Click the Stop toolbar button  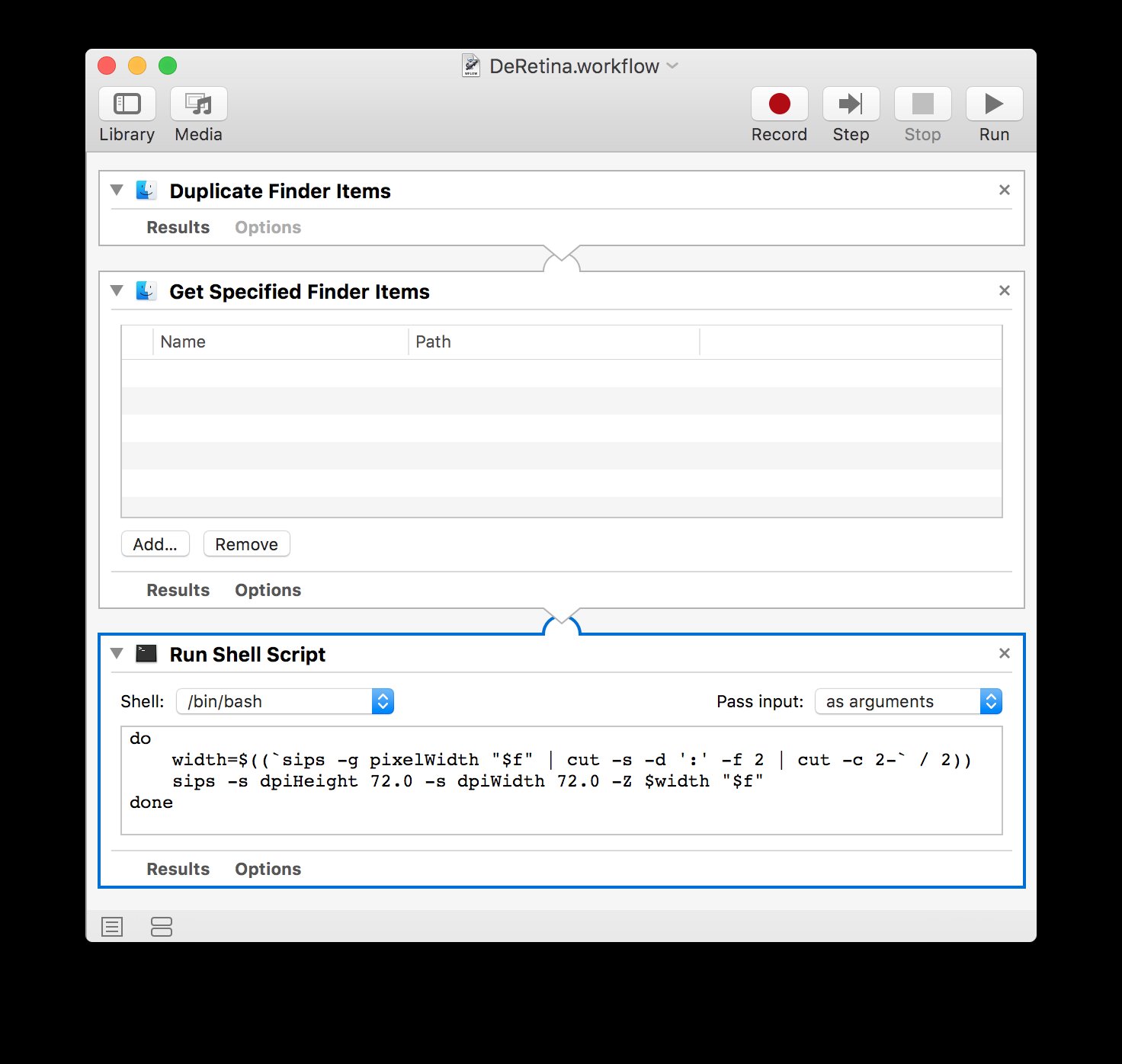point(923,104)
